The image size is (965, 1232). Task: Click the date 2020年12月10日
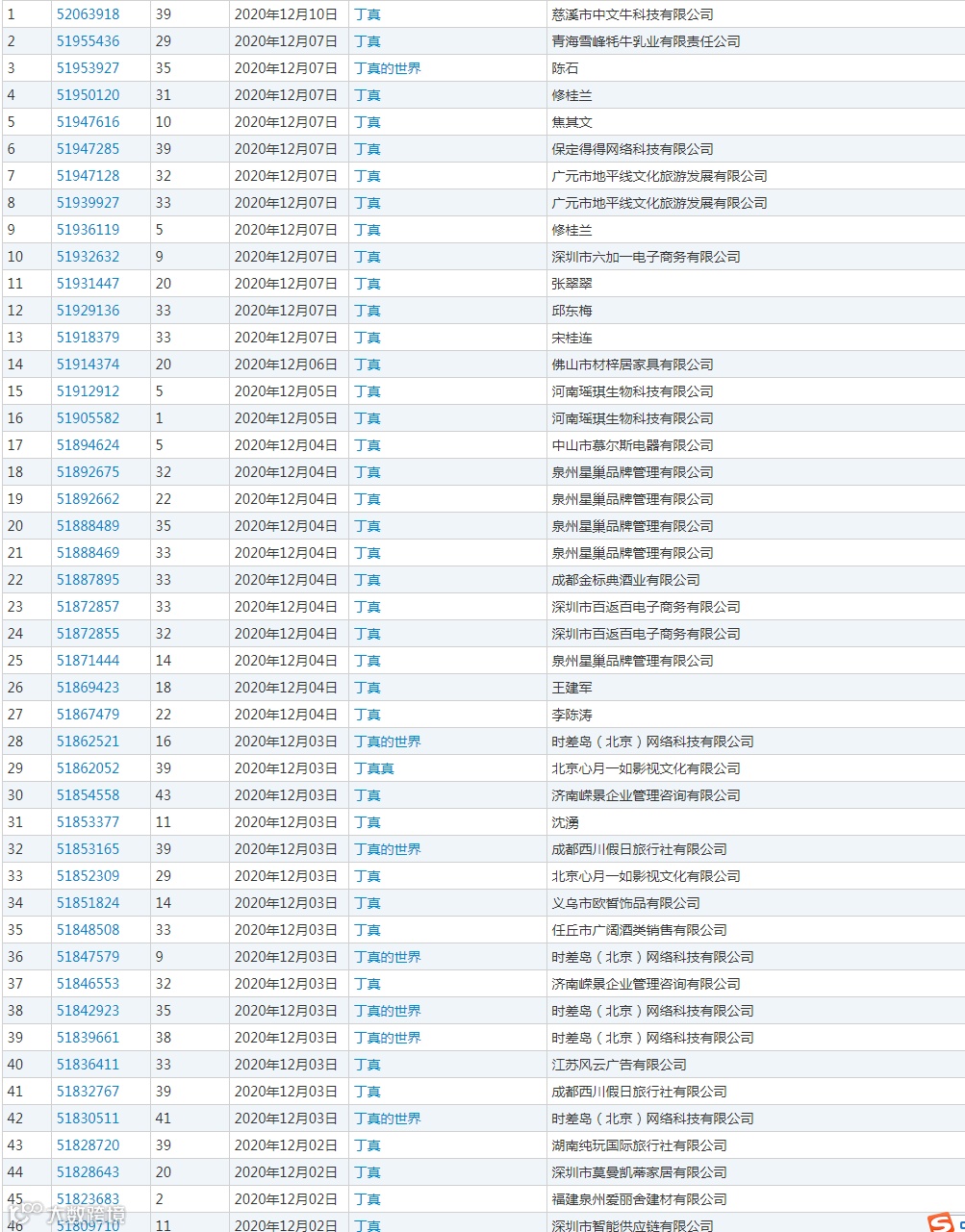coord(287,14)
